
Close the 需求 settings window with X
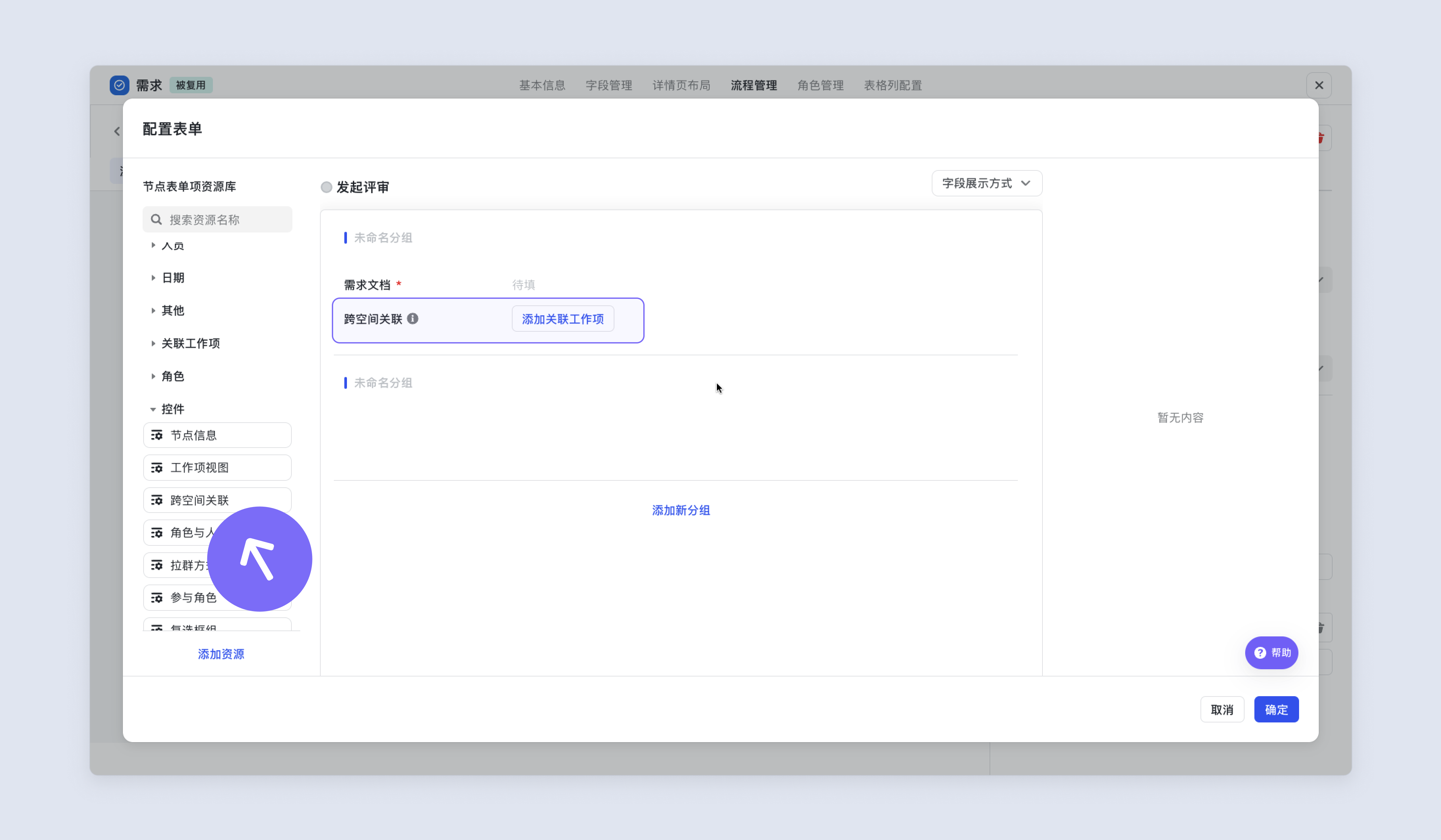pos(1319,85)
